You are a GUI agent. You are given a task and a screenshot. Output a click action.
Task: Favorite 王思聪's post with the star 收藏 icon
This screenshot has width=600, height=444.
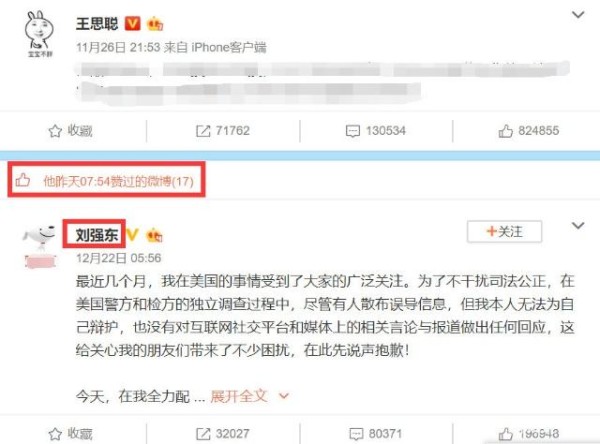70,131
